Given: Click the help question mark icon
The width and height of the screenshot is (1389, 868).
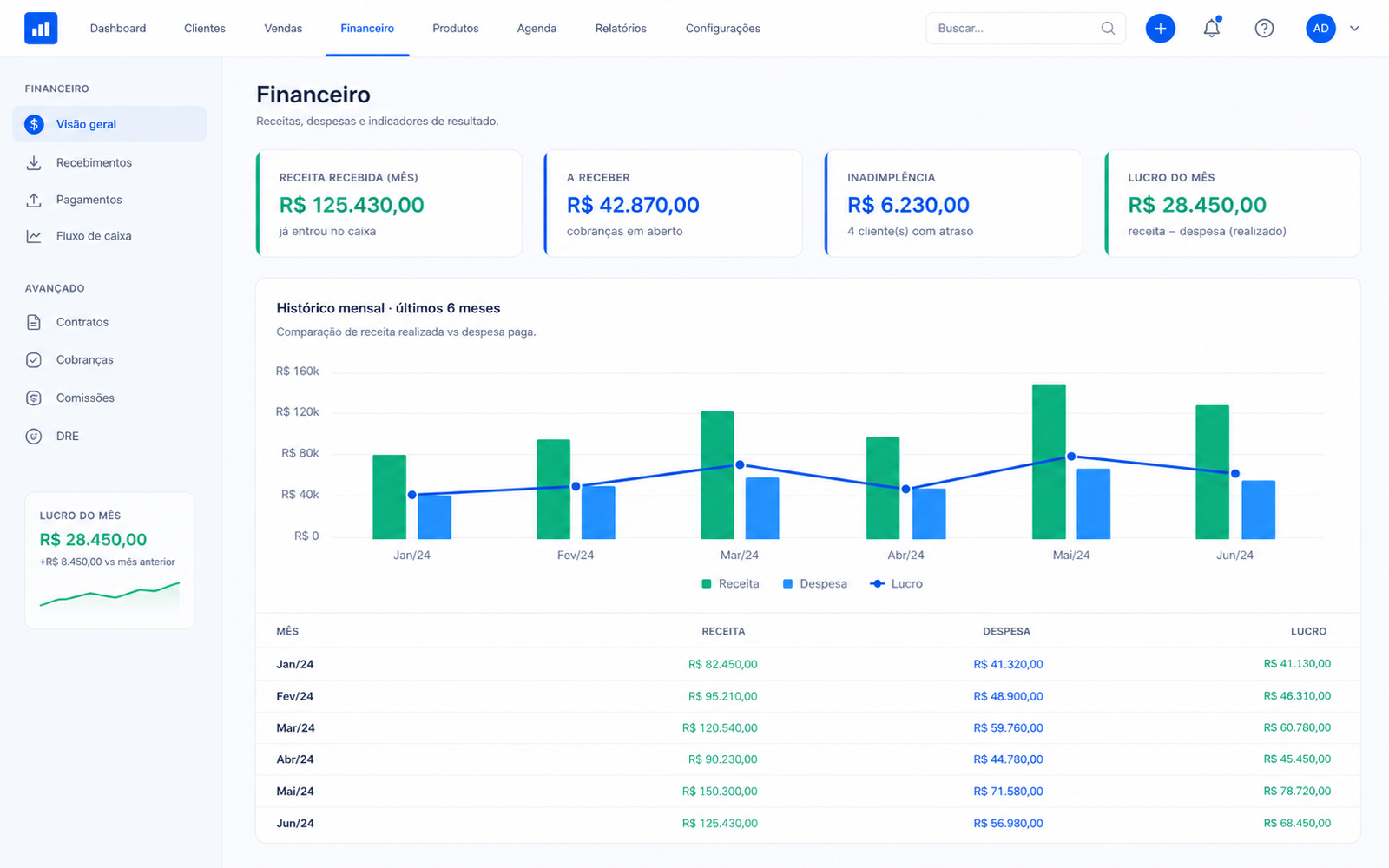Looking at the screenshot, I should pos(1265,29).
